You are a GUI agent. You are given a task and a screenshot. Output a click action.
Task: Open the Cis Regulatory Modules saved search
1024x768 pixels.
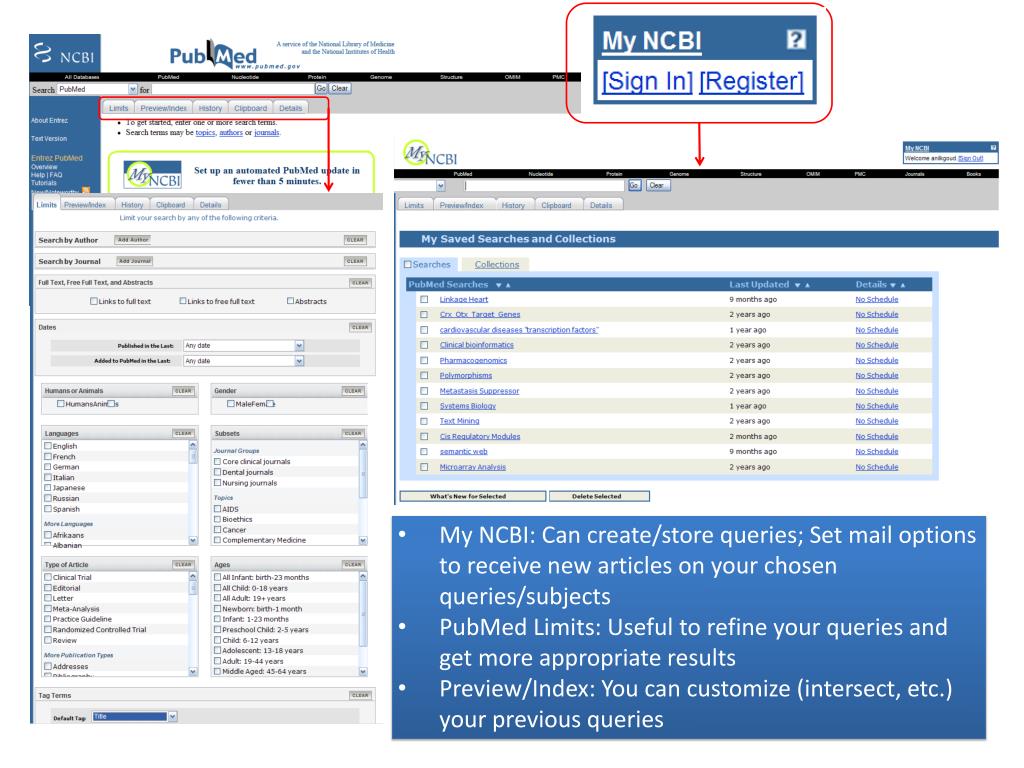tap(480, 436)
